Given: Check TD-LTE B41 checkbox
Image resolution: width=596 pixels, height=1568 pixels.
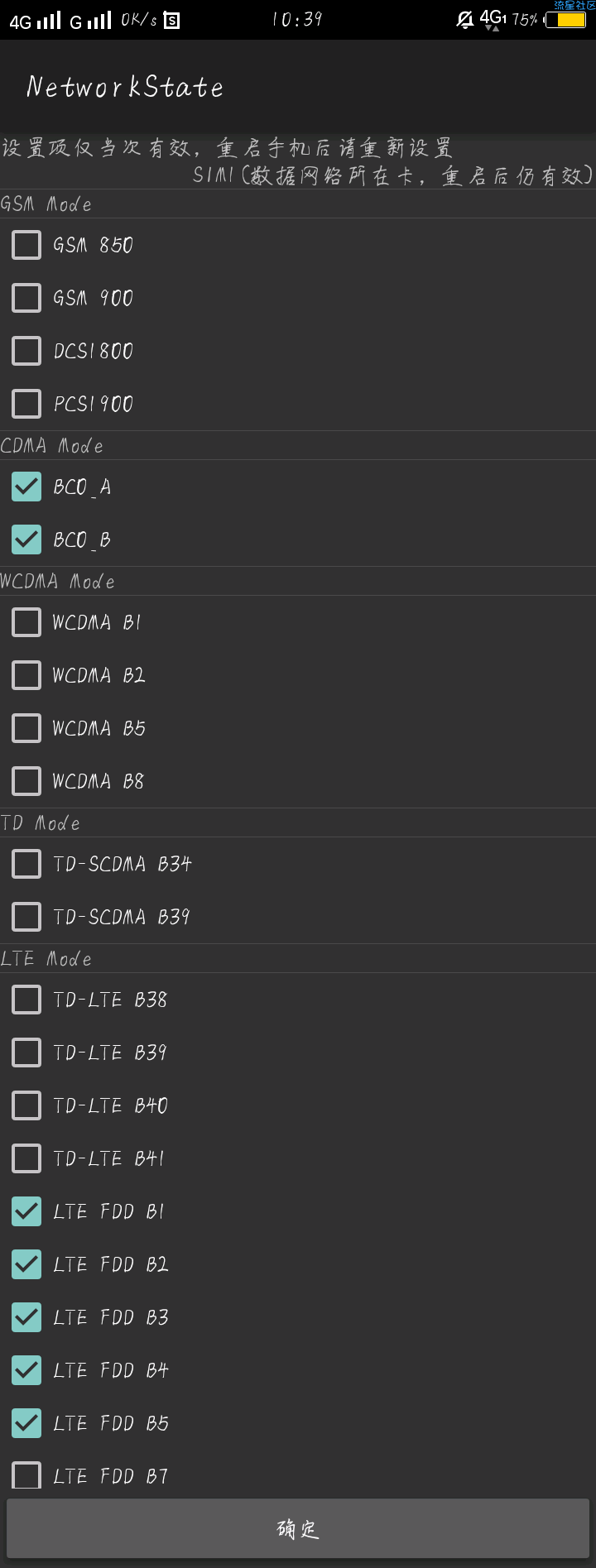Looking at the screenshot, I should pos(26,1158).
